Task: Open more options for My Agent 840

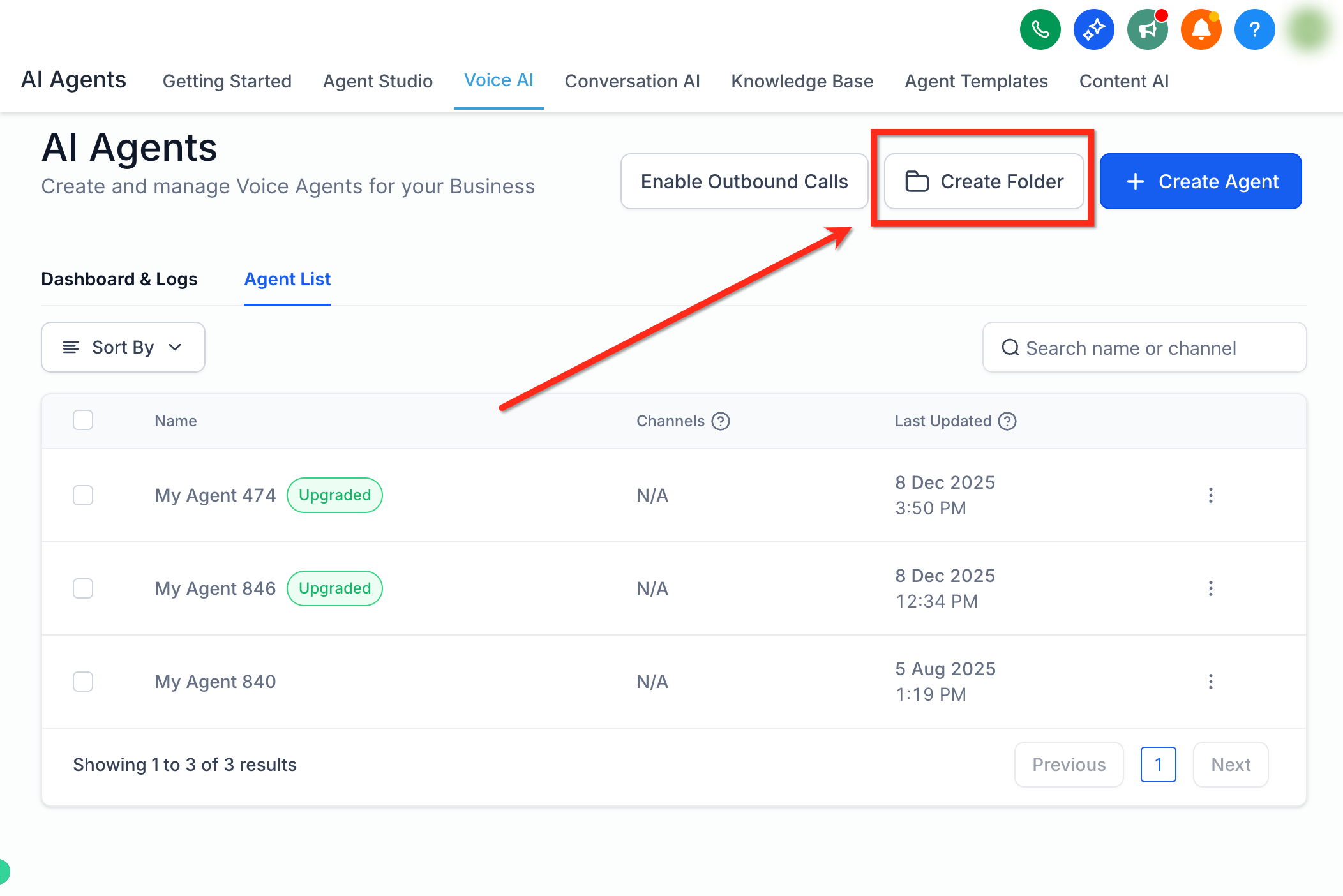Action: click(x=1210, y=682)
